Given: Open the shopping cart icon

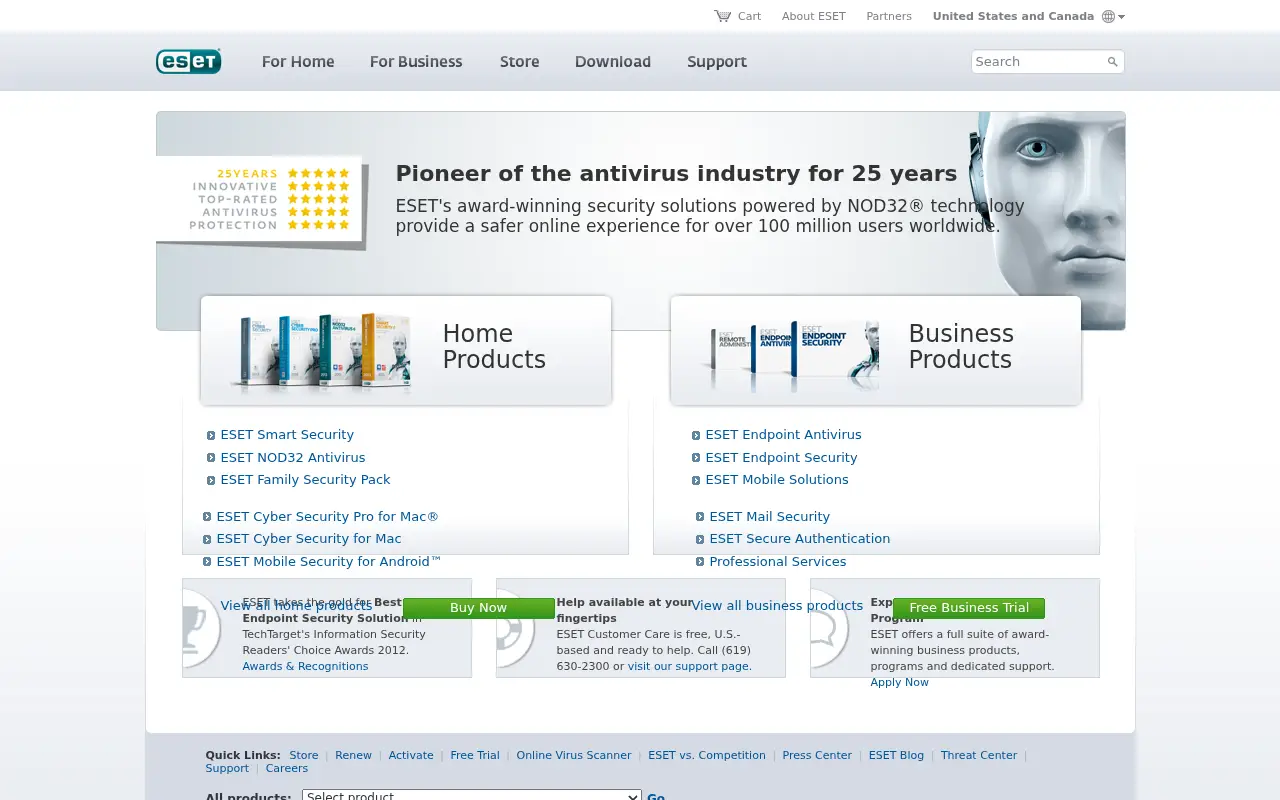Looking at the screenshot, I should pyautogui.click(x=722, y=16).
